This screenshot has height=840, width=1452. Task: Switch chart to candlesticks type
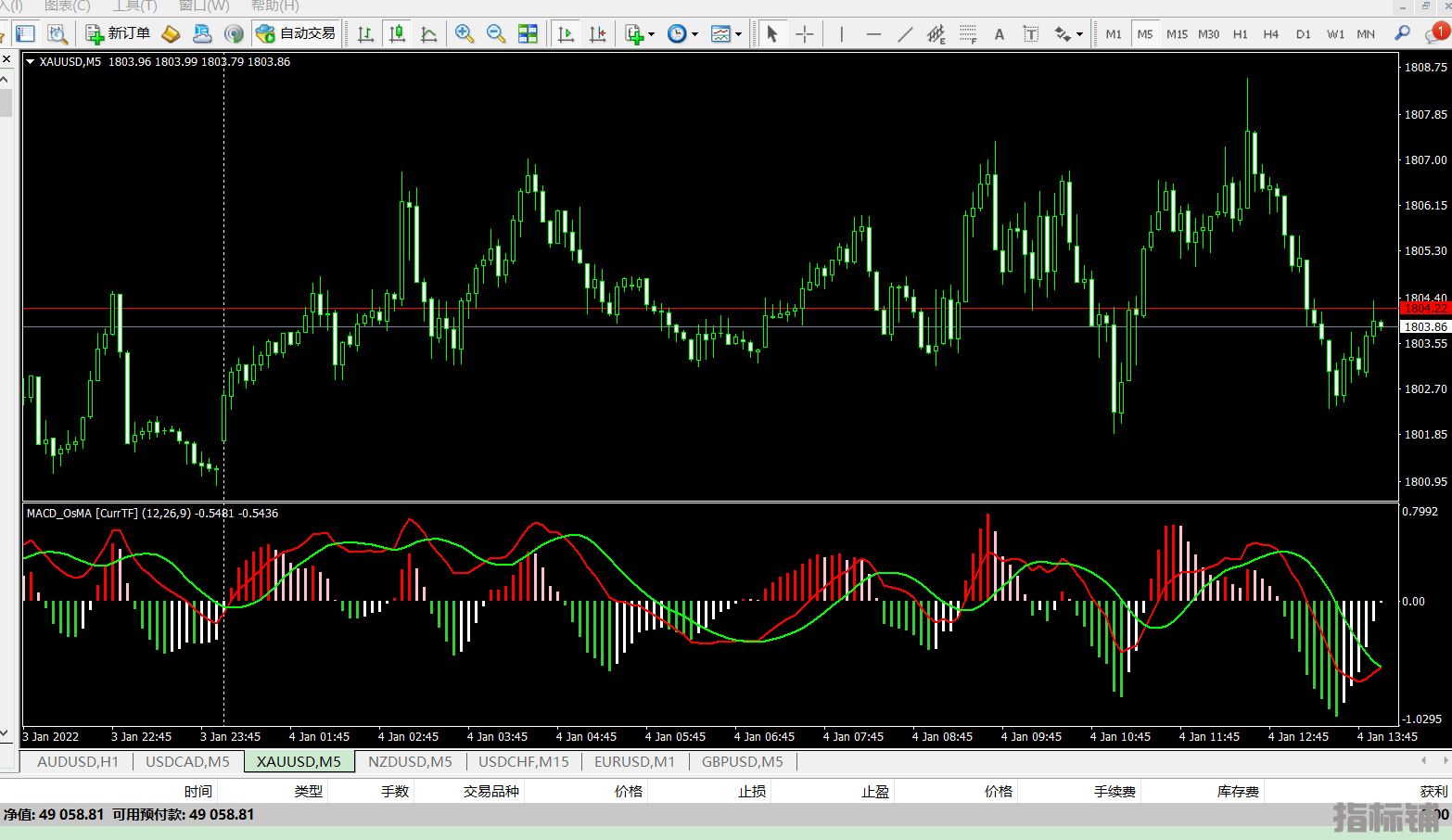click(x=397, y=34)
